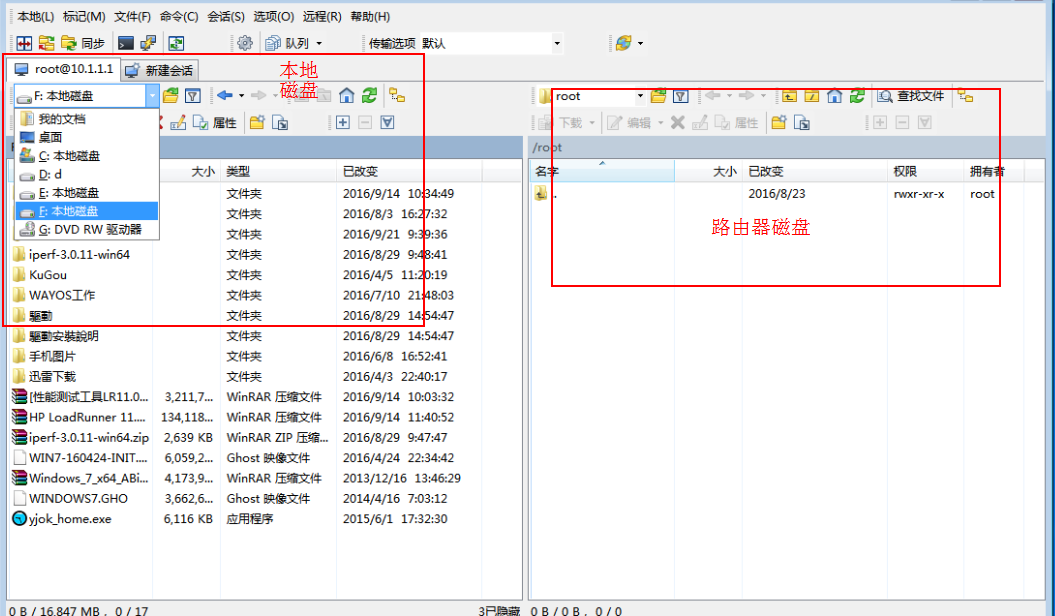Click the remote panel Home icon
Viewport: 1055px width, 616px height.
836,96
